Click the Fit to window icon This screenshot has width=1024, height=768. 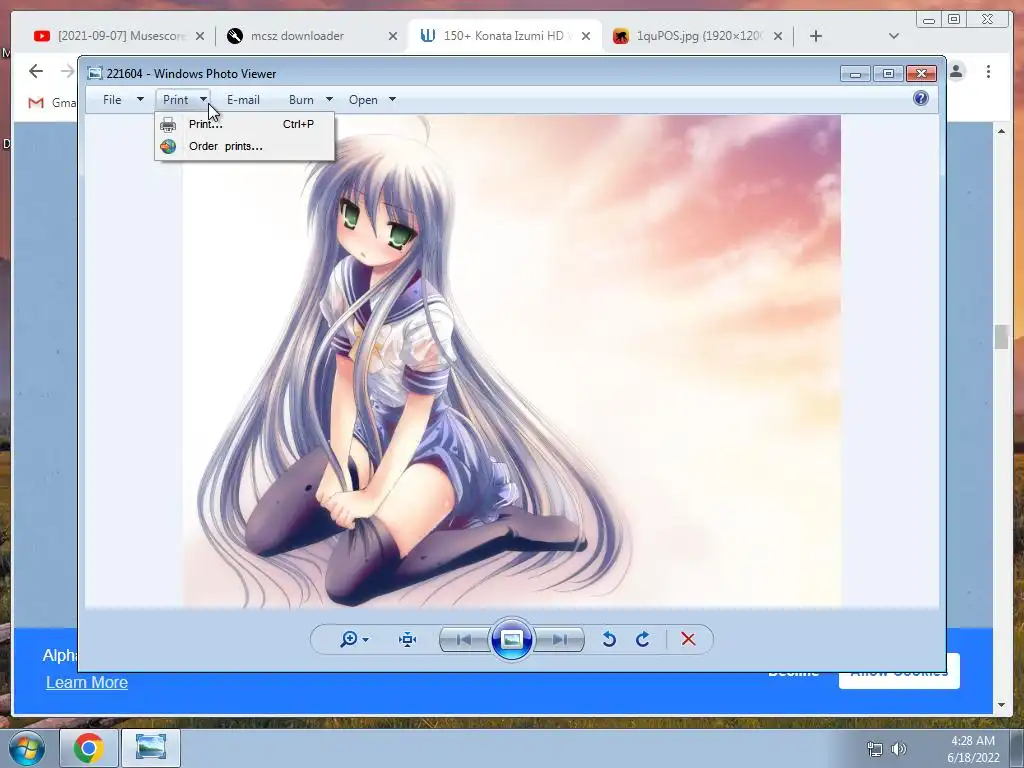tap(408, 639)
